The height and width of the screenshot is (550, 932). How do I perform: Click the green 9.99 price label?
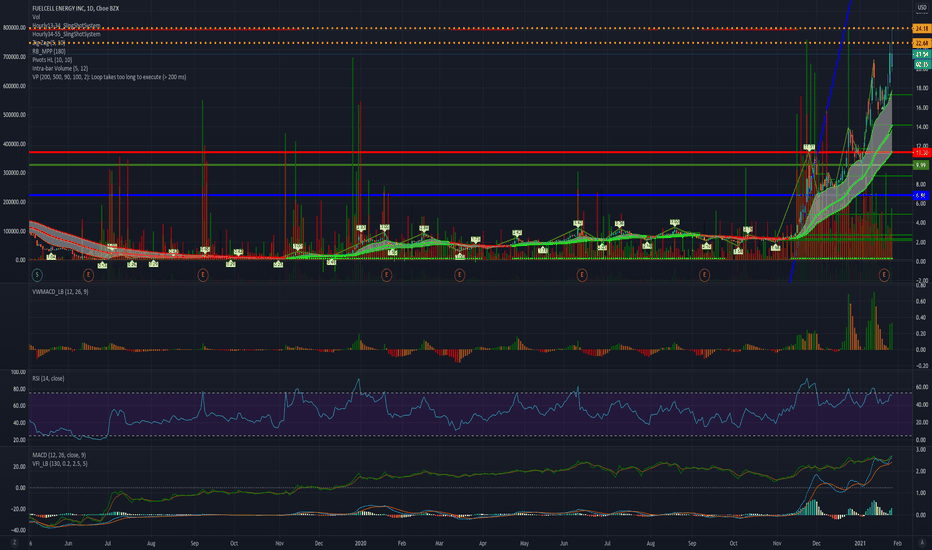921,165
